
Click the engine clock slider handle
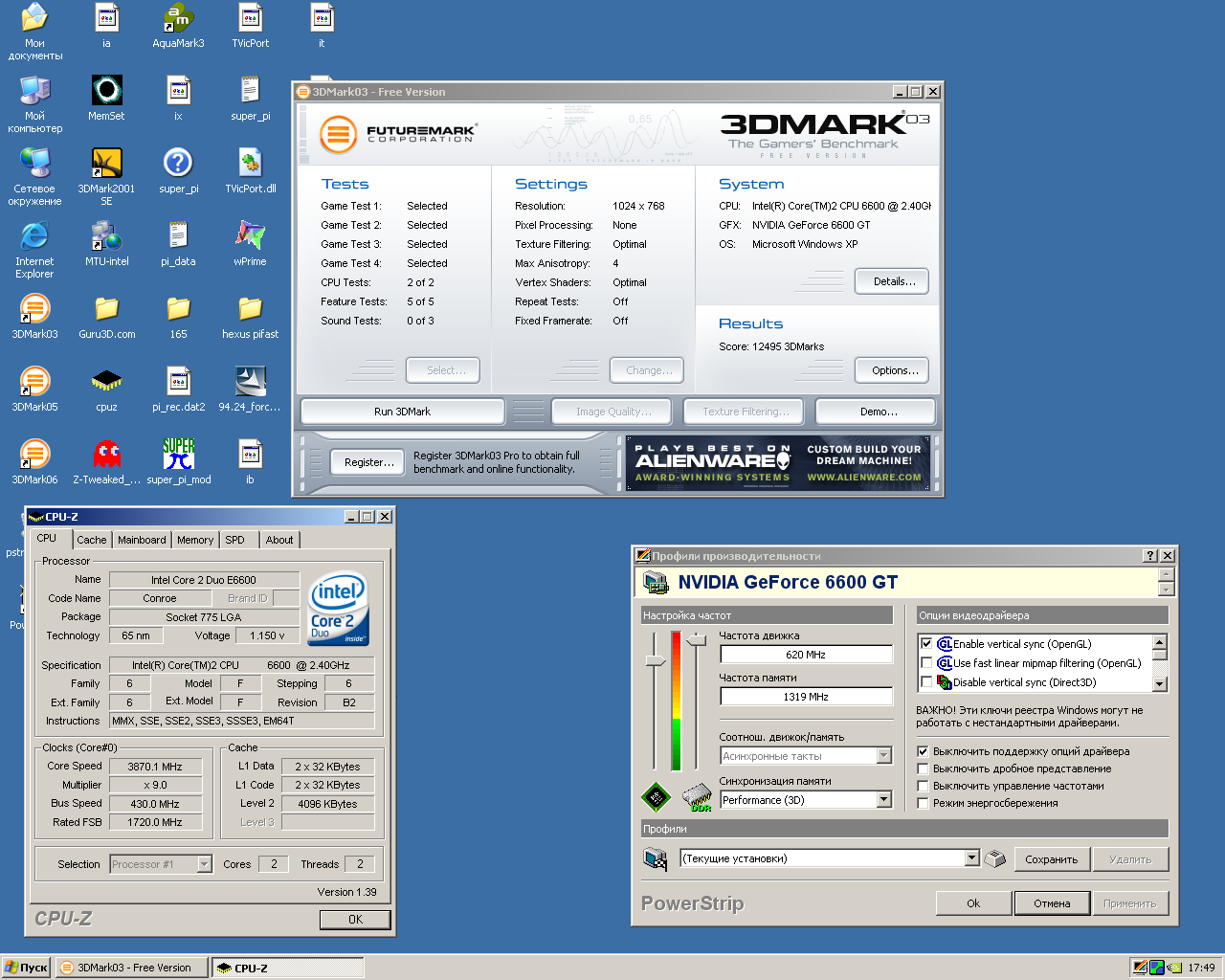(656, 660)
